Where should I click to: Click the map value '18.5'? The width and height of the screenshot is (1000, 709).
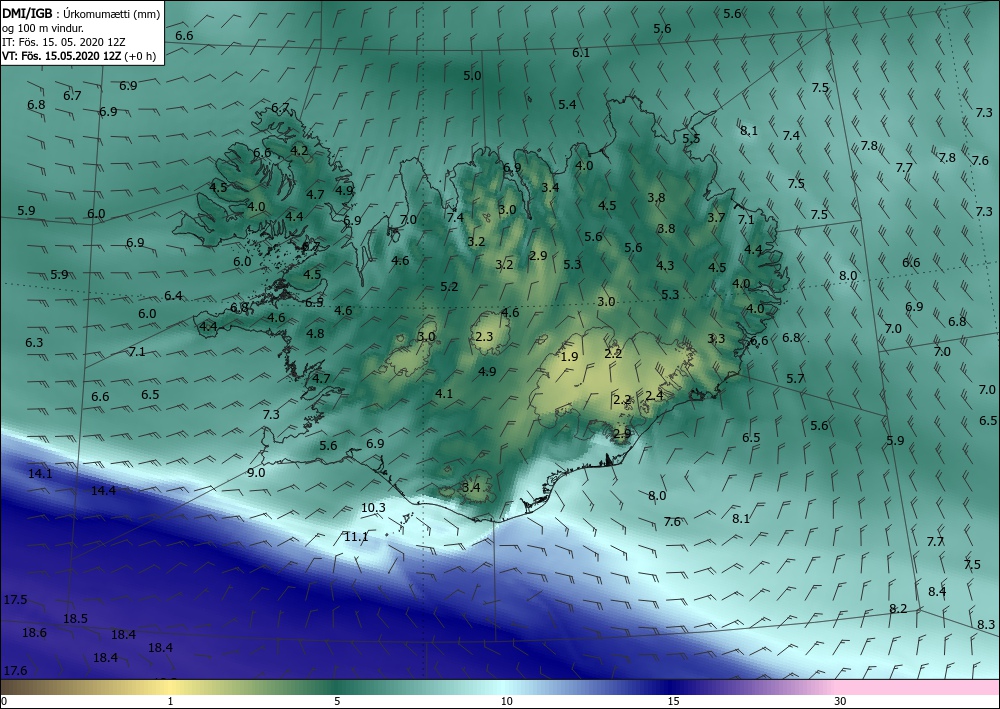coord(75,618)
